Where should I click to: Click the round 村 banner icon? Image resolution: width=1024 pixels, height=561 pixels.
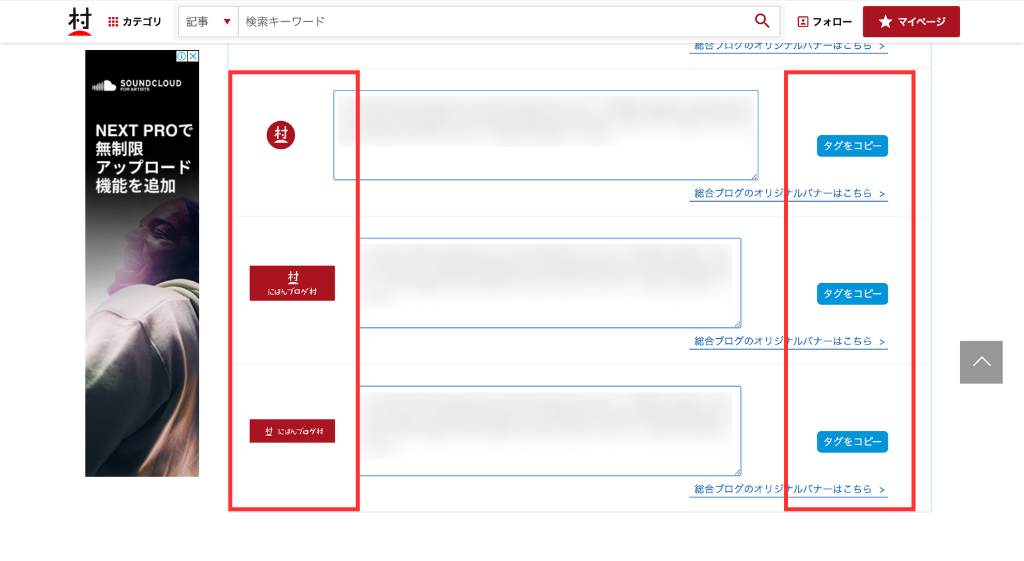point(281,135)
